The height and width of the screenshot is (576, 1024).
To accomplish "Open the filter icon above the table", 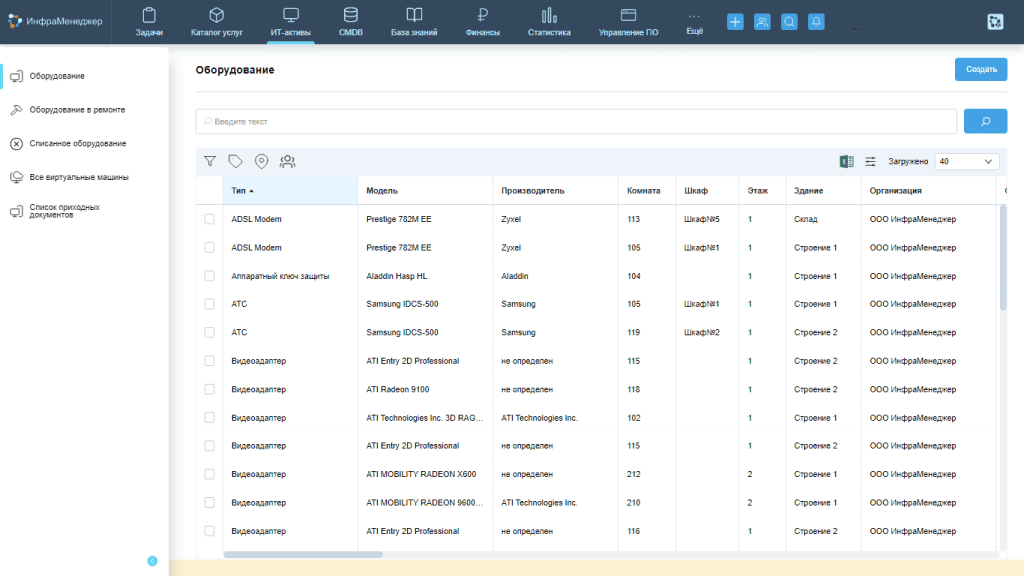I will (x=210, y=161).
